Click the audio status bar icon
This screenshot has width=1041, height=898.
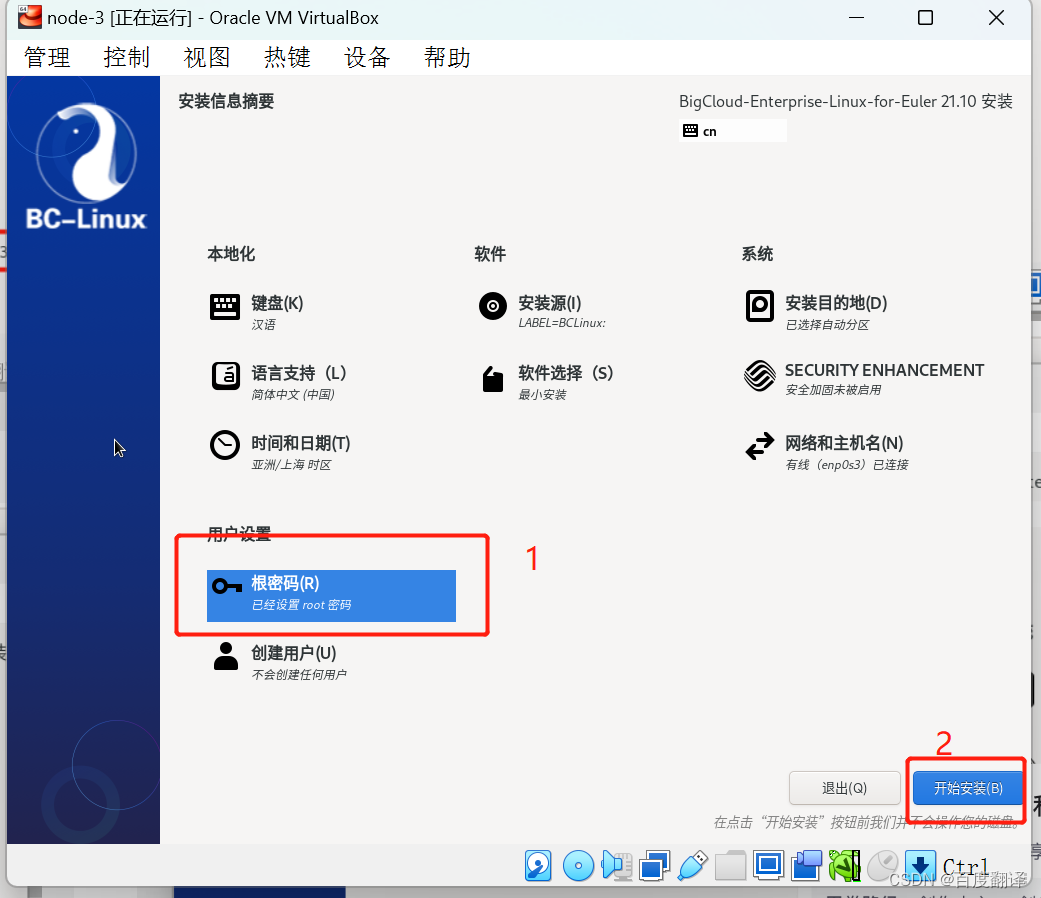pos(617,866)
